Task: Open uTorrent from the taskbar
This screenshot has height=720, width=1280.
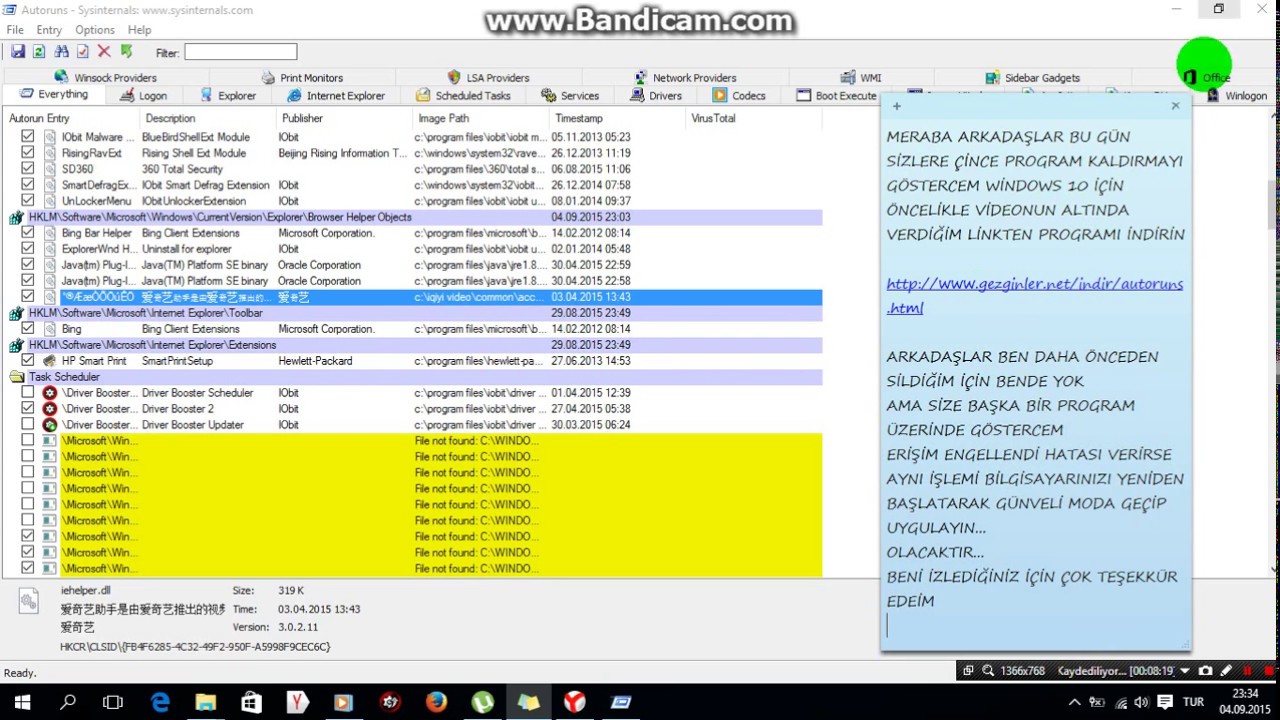Action: 482,702
